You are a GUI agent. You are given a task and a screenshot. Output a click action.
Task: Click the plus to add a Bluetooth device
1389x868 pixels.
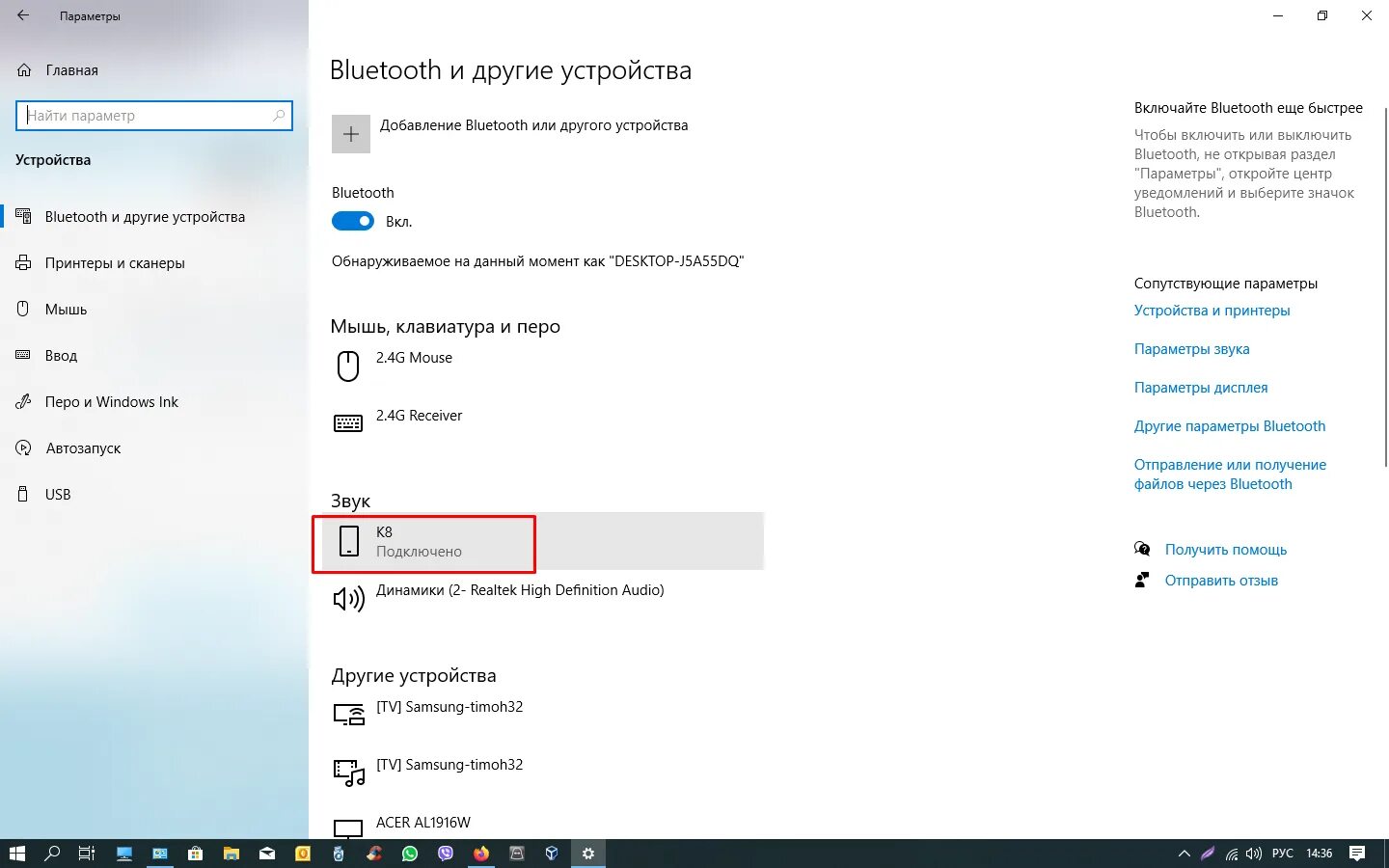click(x=350, y=133)
